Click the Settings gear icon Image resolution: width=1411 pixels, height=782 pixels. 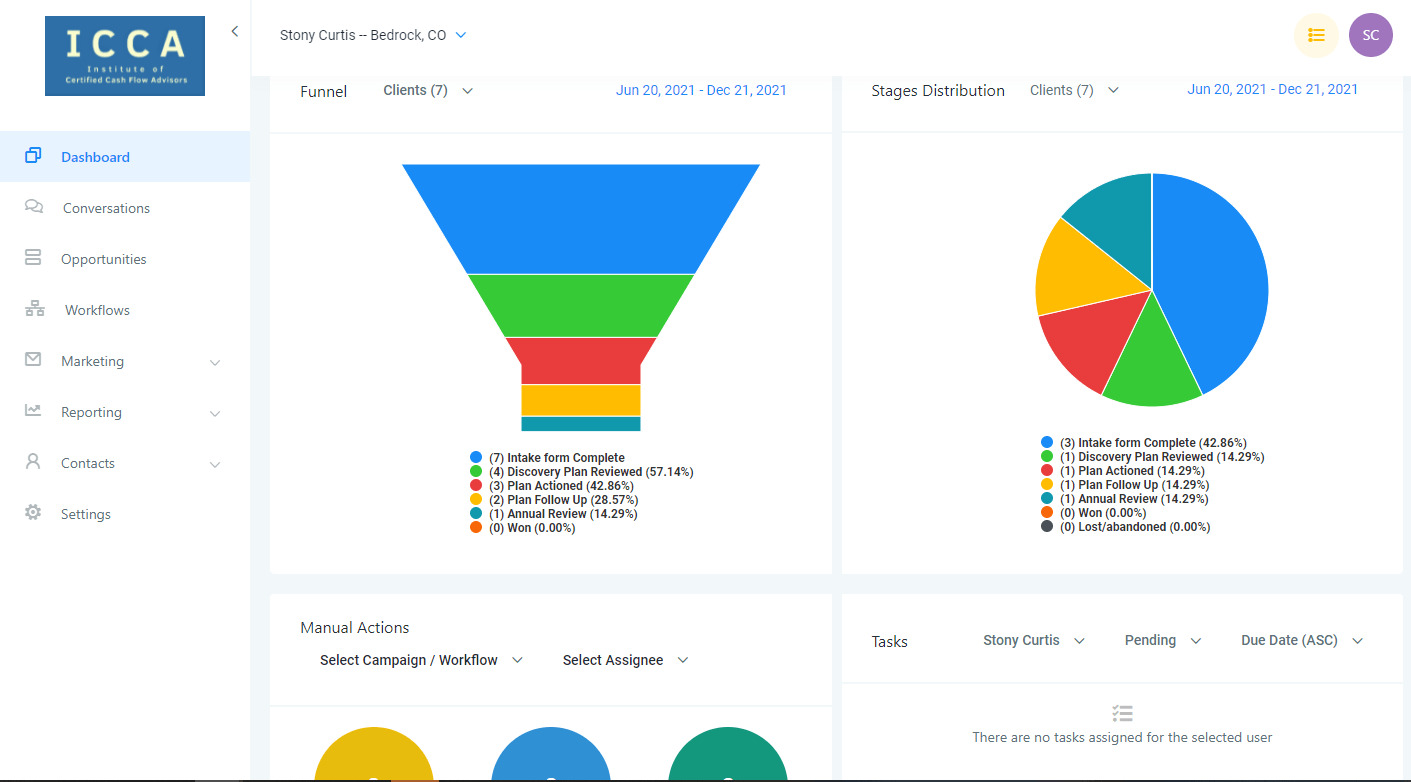click(x=33, y=513)
